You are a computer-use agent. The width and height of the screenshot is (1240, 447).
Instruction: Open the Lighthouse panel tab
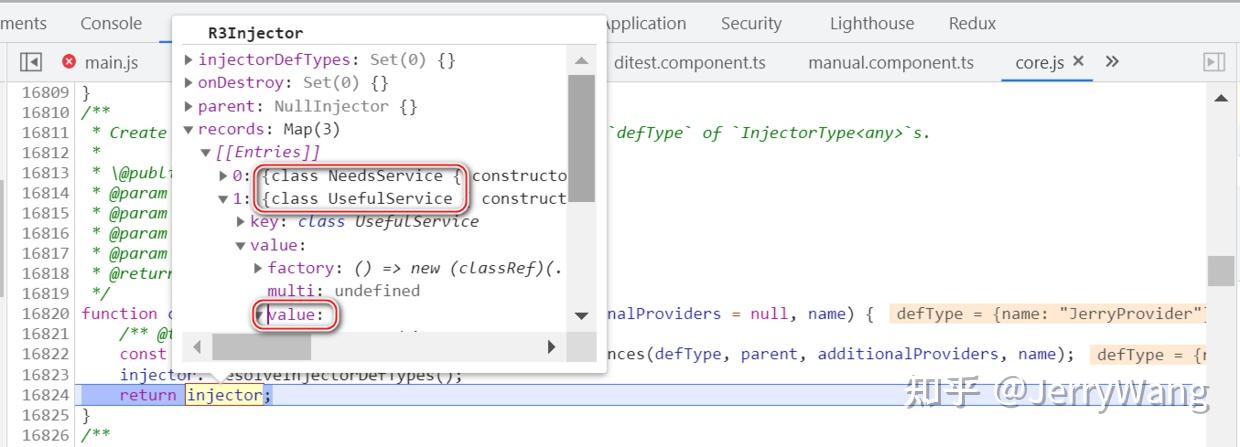click(872, 23)
